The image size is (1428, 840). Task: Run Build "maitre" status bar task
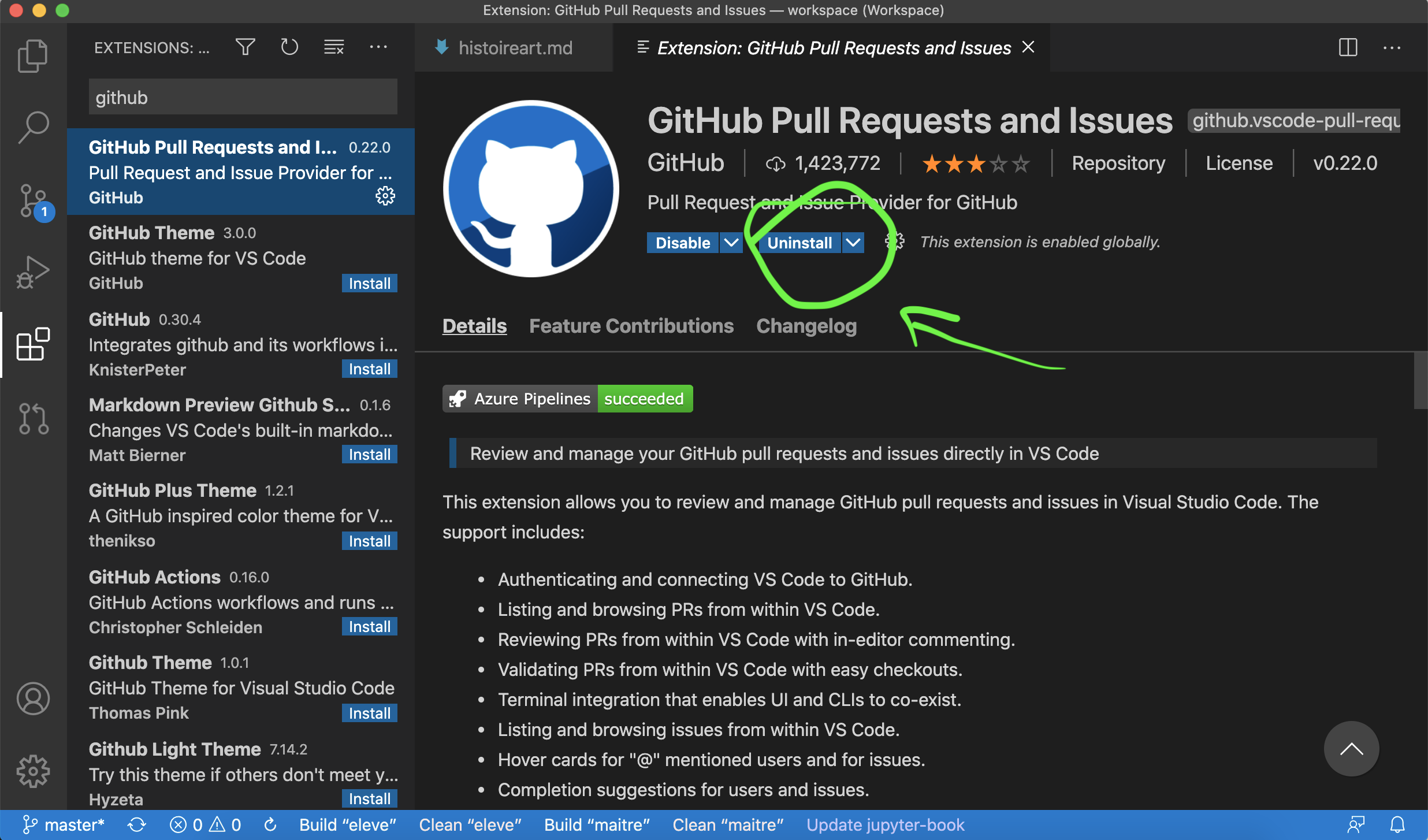(597, 824)
